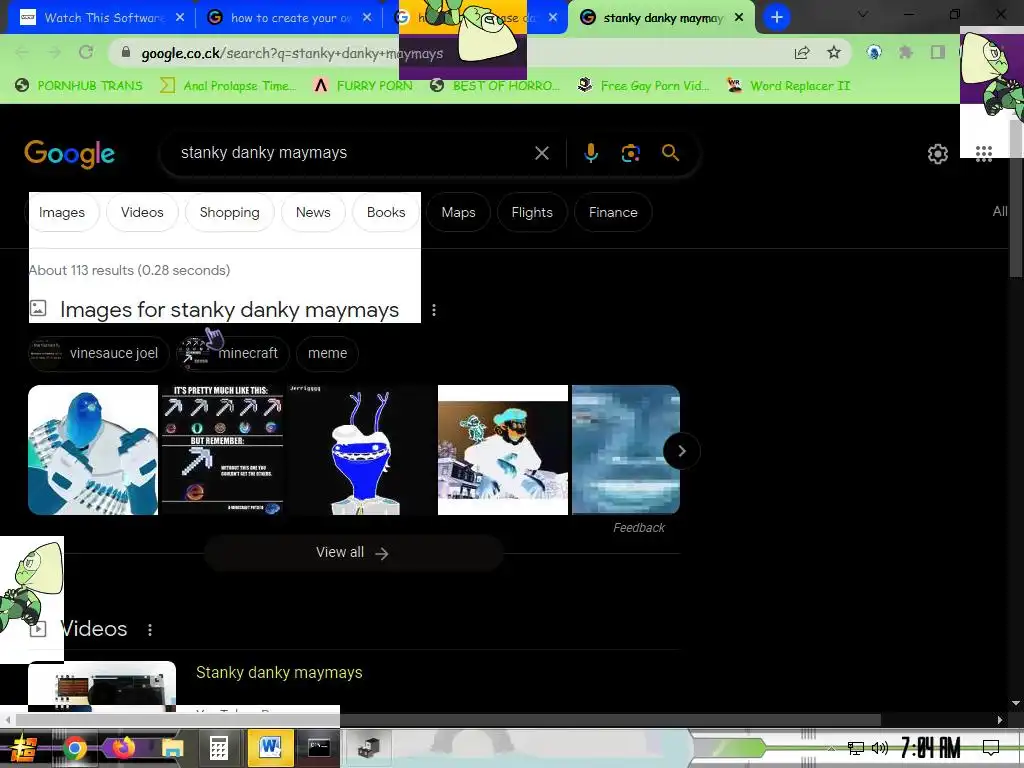Screen dimensions: 1024x768
Task: Submit the search with the magnifier icon
Action: tap(670, 153)
